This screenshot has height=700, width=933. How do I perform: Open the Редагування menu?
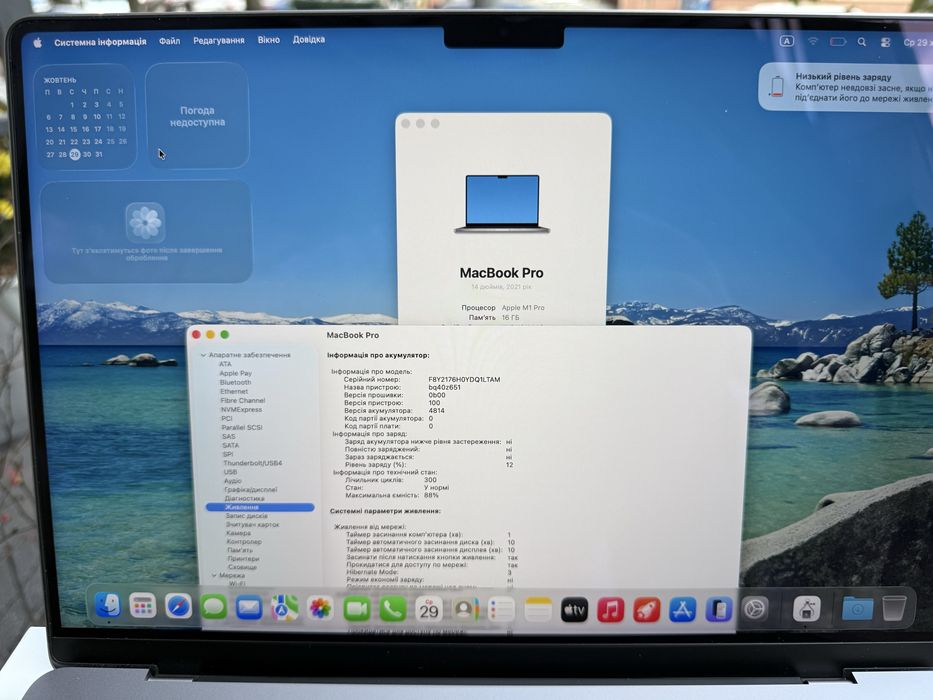(x=218, y=40)
